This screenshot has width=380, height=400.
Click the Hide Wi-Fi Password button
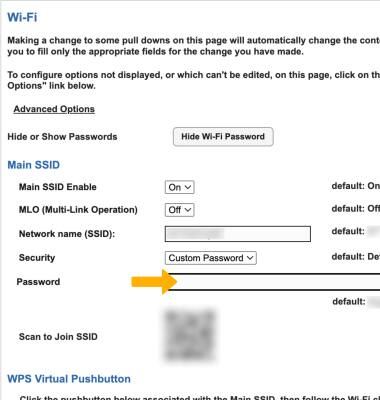coord(223,137)
